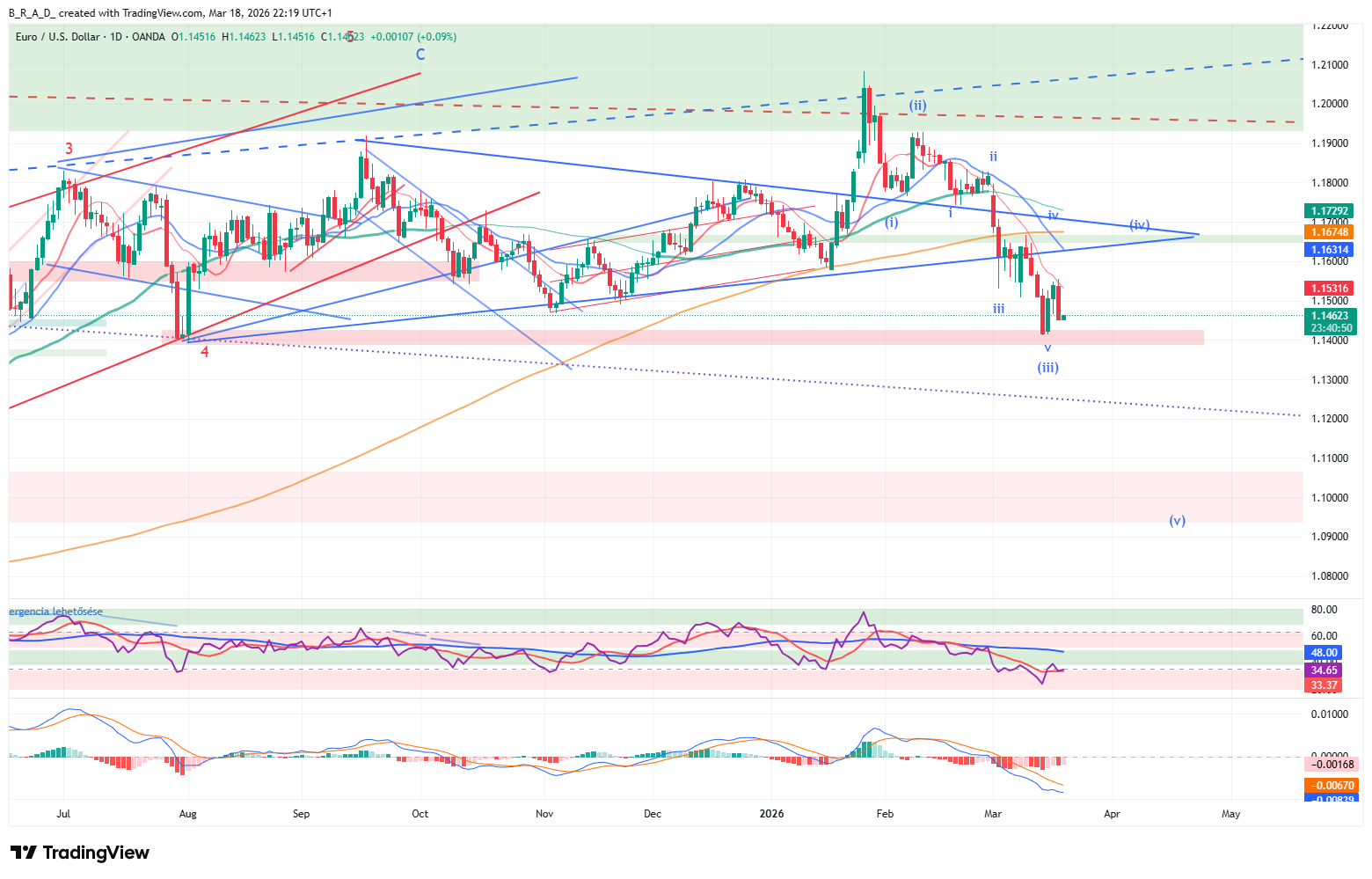Select the green 1.17292 price axis label
1372x879 pixels.
(1330, 211)
